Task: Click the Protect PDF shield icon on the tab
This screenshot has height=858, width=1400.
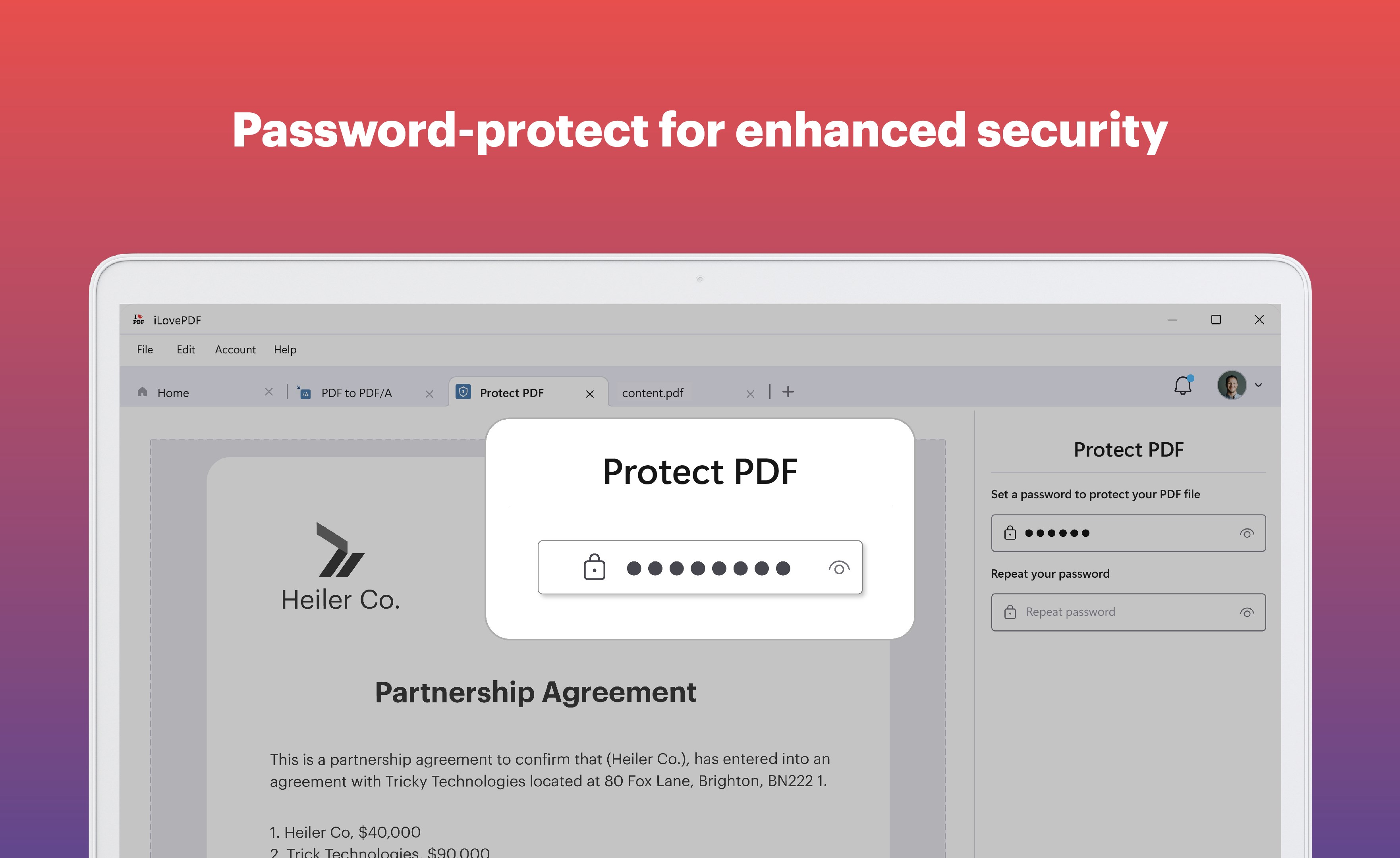Action: [463, 392]
